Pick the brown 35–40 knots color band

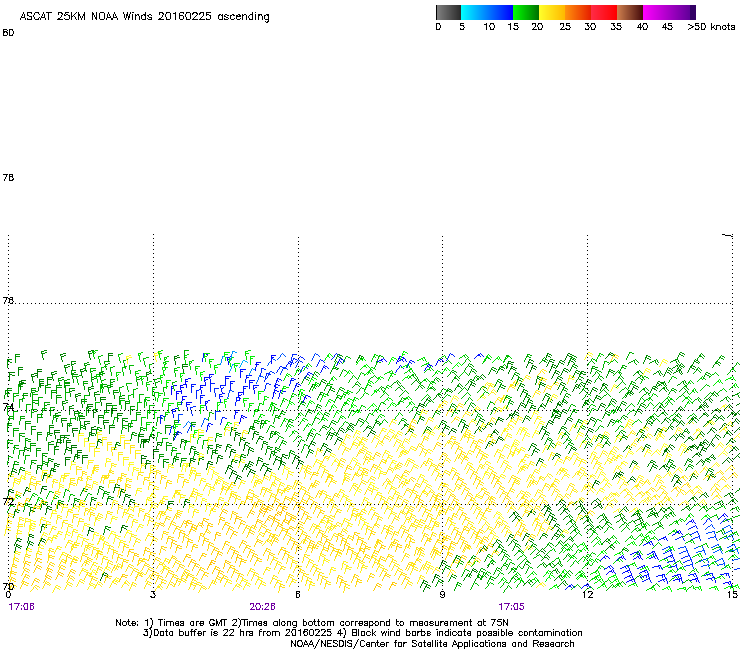click(630, 12)
